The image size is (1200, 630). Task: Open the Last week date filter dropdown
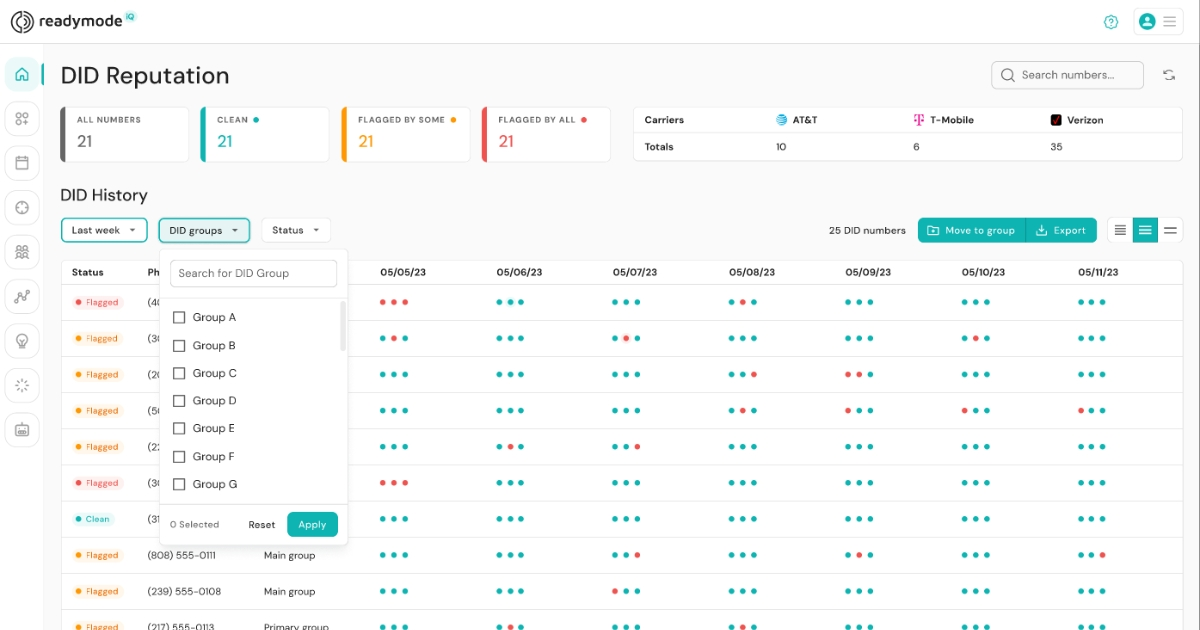103,230
